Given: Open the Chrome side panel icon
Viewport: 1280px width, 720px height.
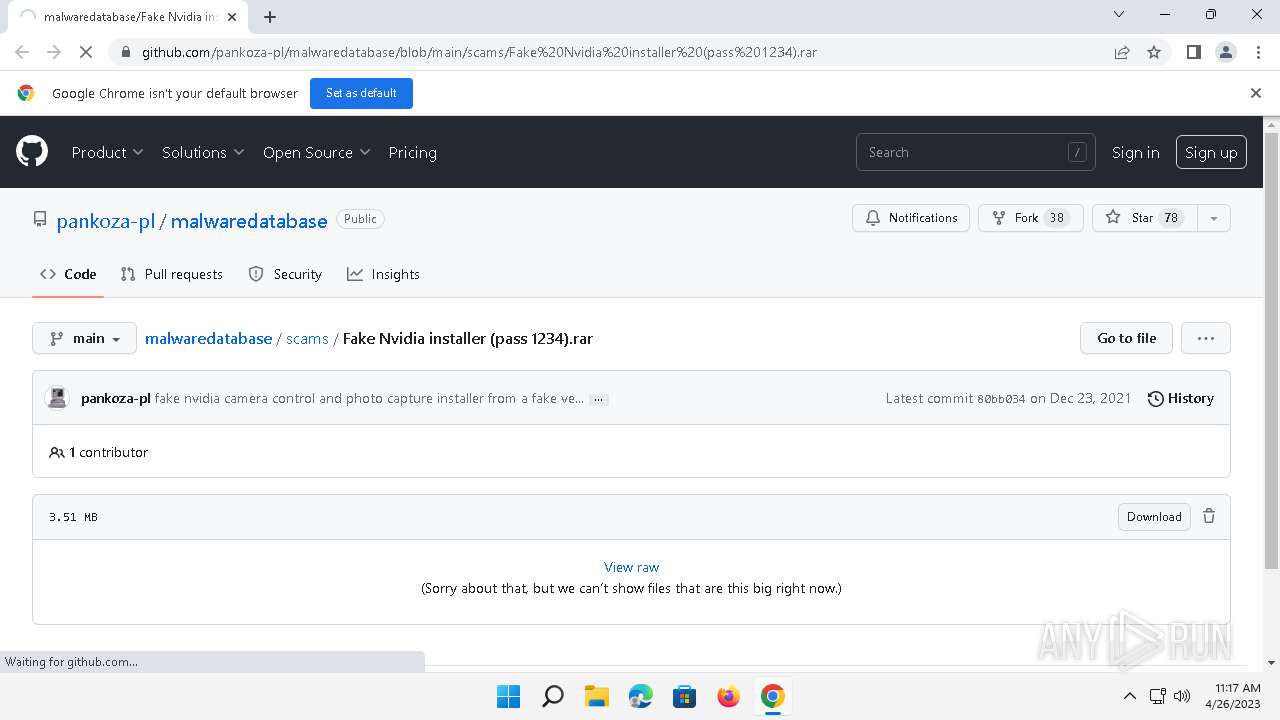Looking at the screenshot, I should (1193, 52).
